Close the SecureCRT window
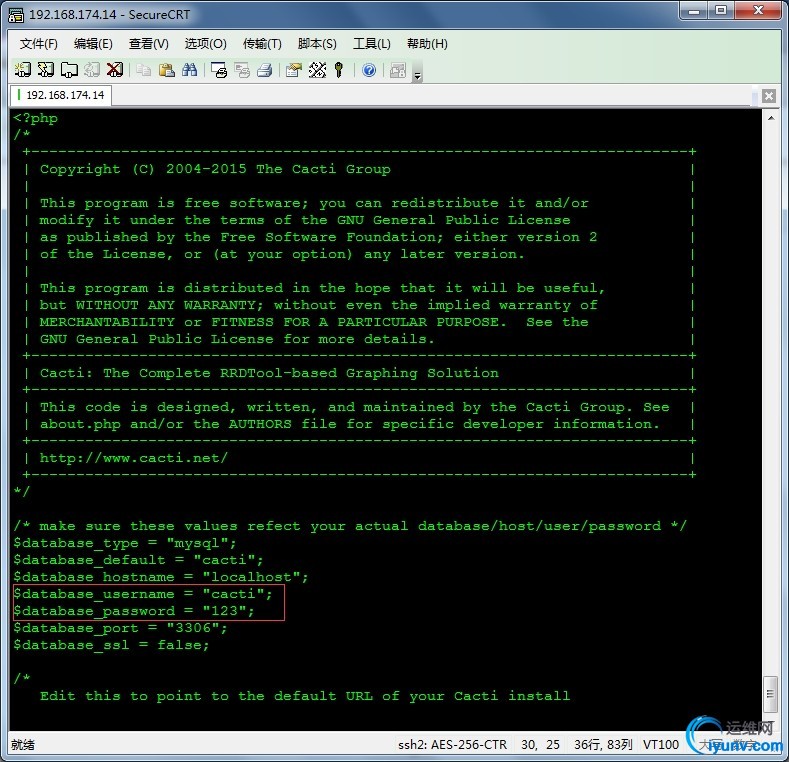This screenshot has width=789, height=762. [759, 11]
